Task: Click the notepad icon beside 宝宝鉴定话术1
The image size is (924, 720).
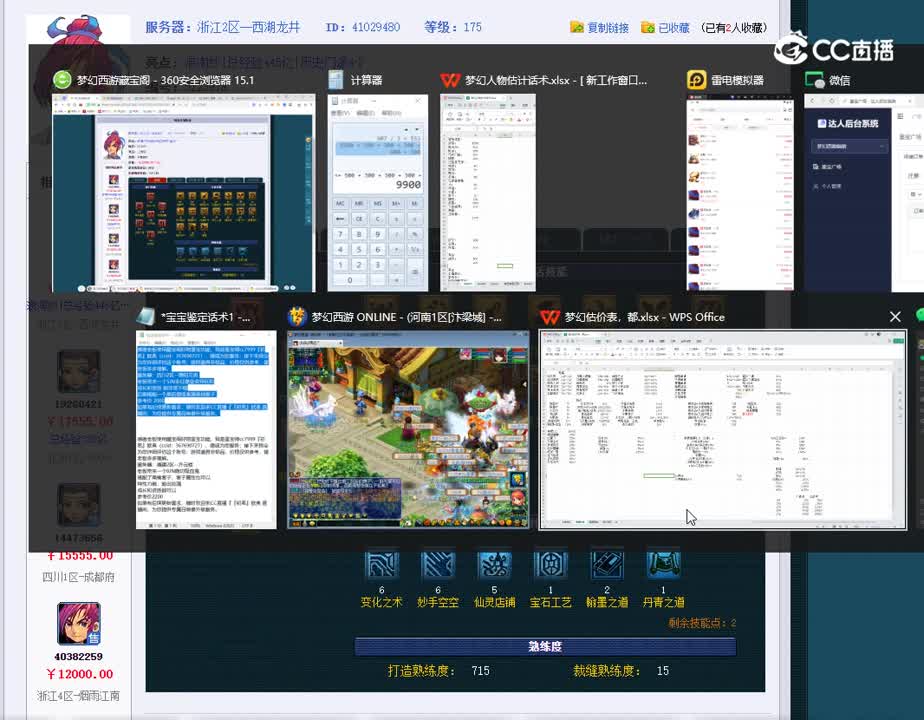Action: pos(146,316)
